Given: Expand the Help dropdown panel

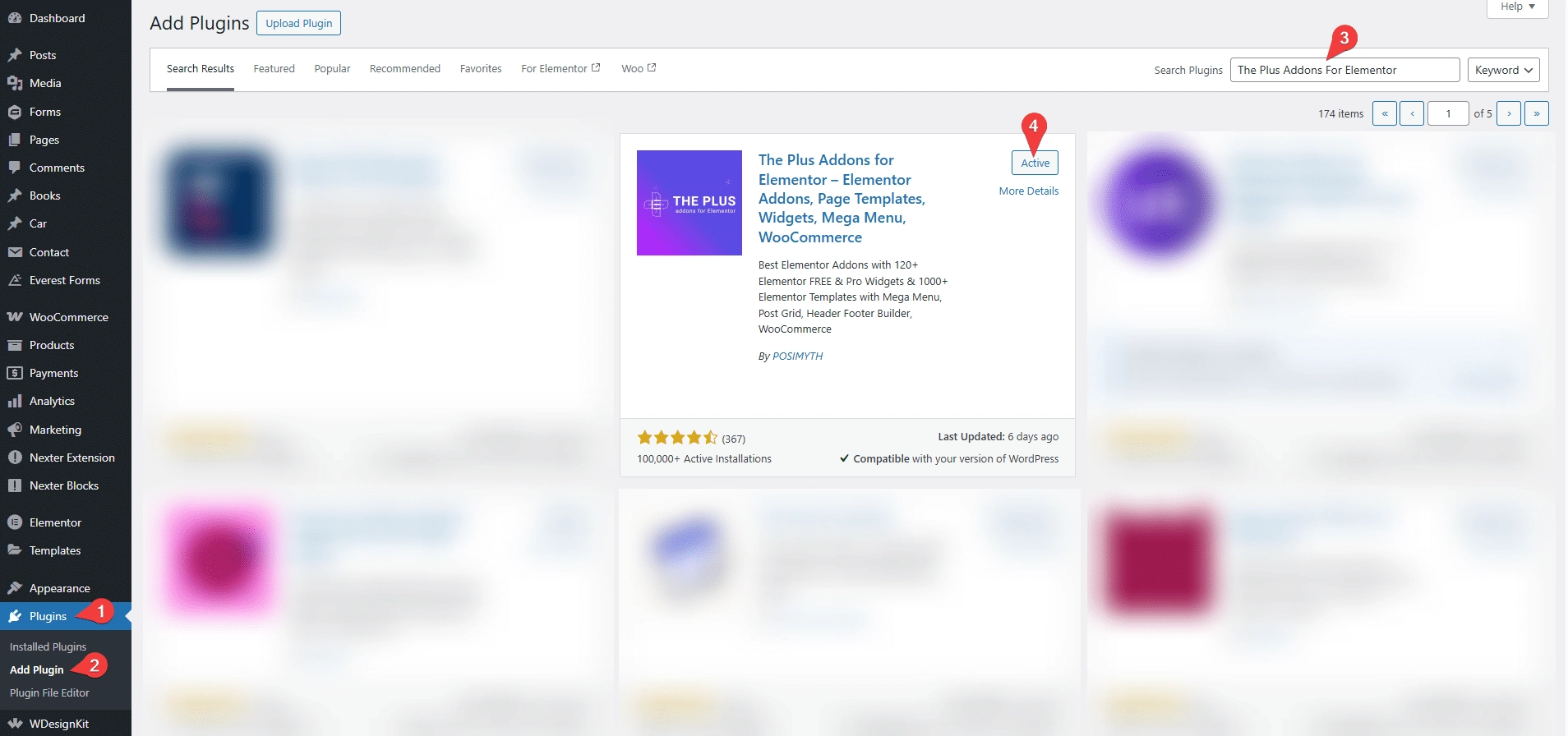Looking at the screenshot, I should (x=1517, y=7).
